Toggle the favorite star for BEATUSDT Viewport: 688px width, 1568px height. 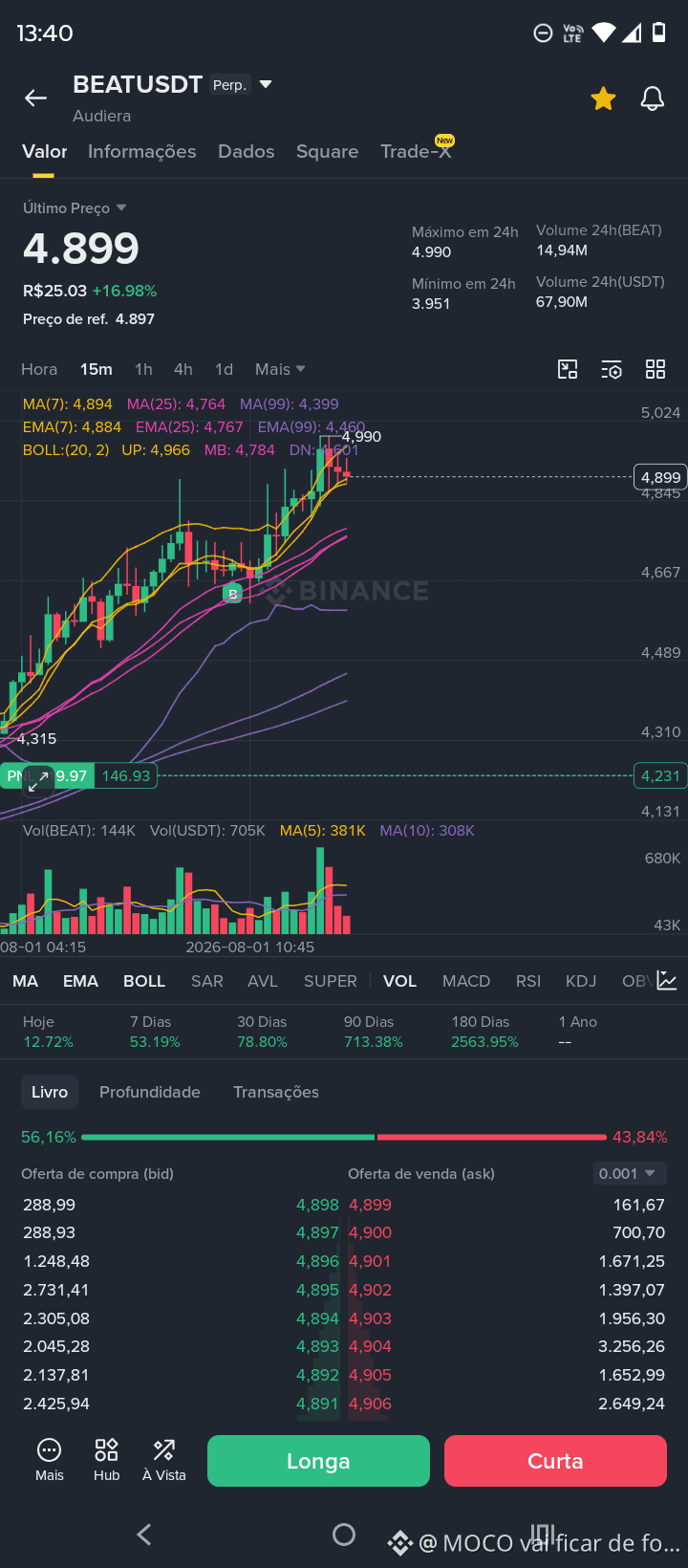coord(603,98)
